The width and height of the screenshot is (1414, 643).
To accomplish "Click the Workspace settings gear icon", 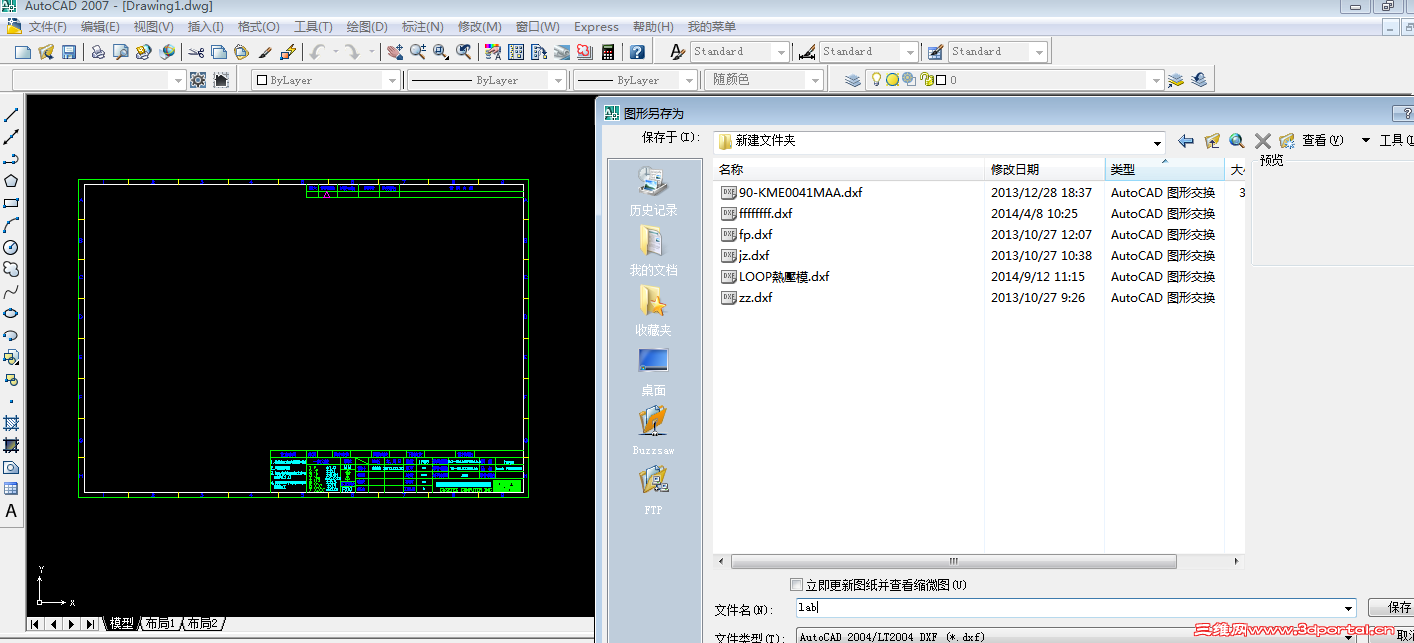I will click(197, 80).
